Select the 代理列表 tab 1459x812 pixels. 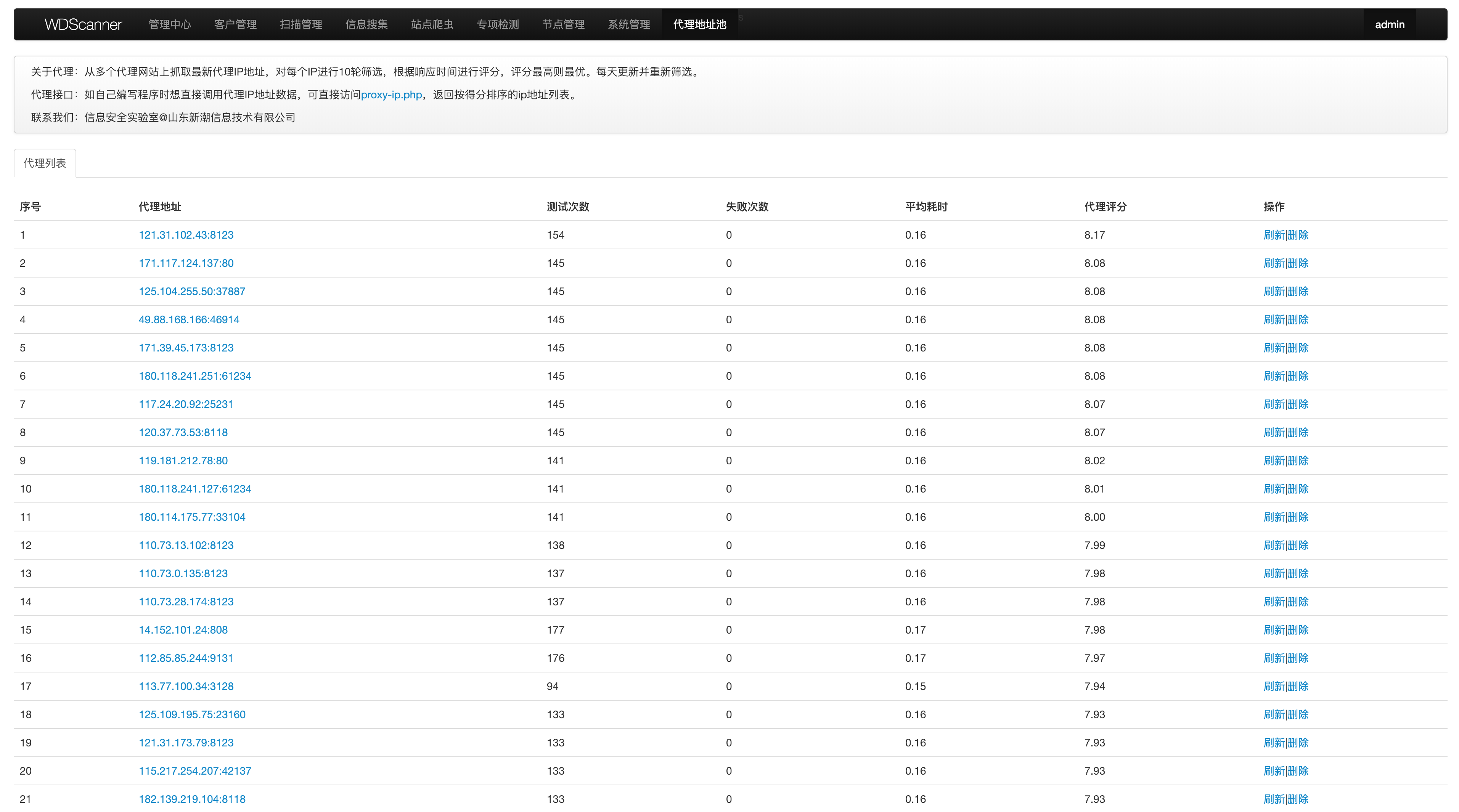45,163
